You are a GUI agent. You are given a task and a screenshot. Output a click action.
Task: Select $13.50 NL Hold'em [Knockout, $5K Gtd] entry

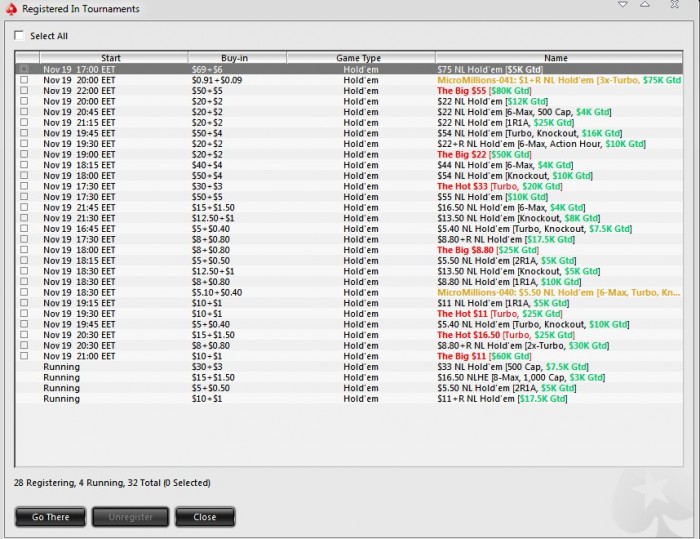pyautogui.click(x=519, y=271)
